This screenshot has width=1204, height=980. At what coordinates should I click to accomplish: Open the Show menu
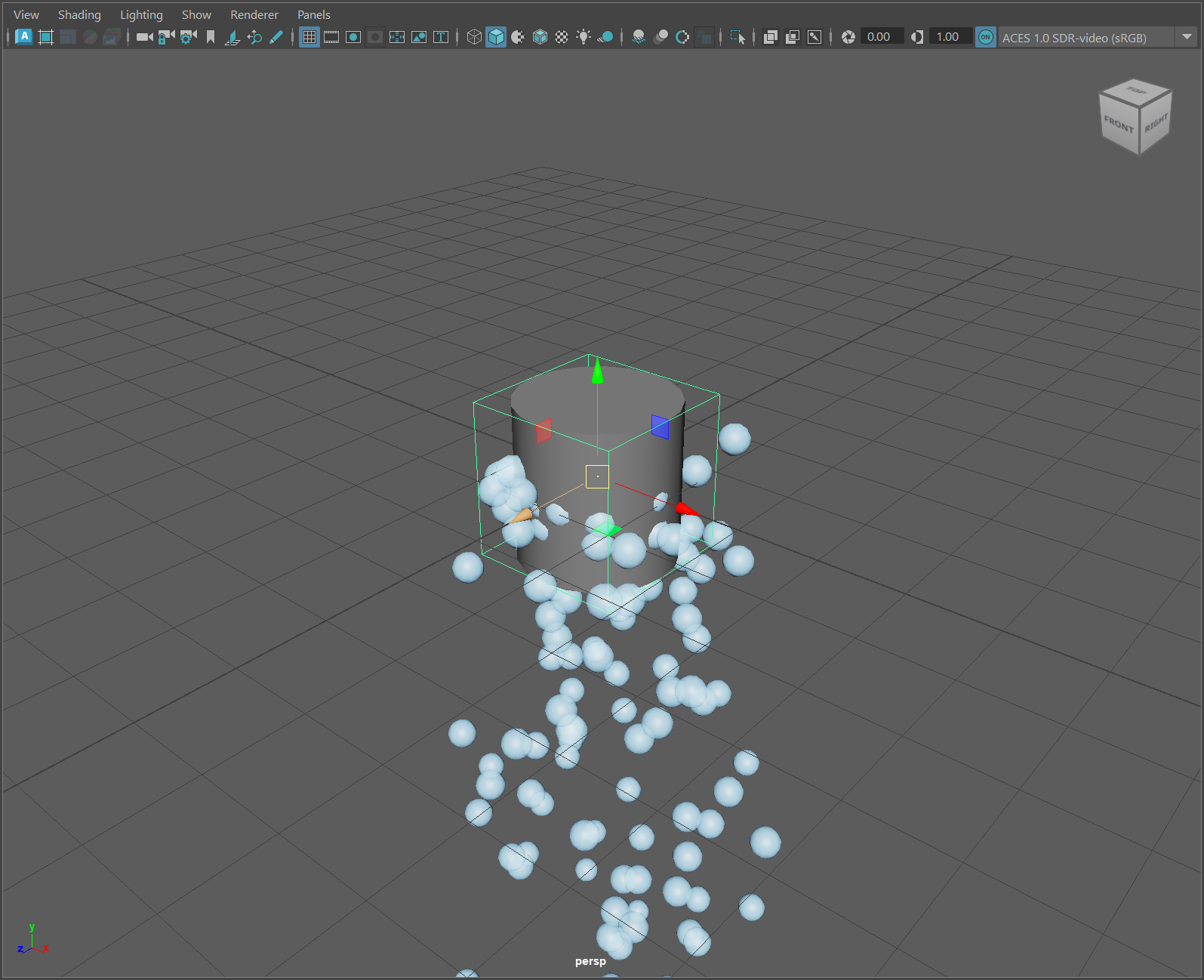pyautogui.click(x=196, y=14)
